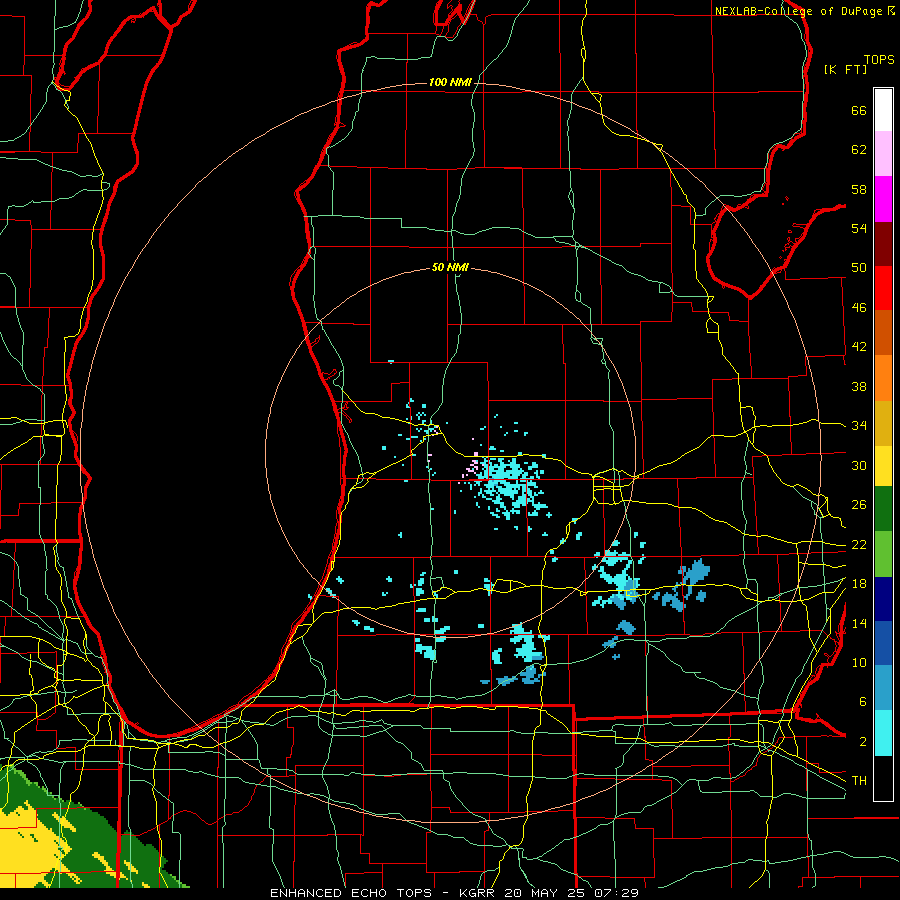Select the white 66 kft legend swatch

883,110
